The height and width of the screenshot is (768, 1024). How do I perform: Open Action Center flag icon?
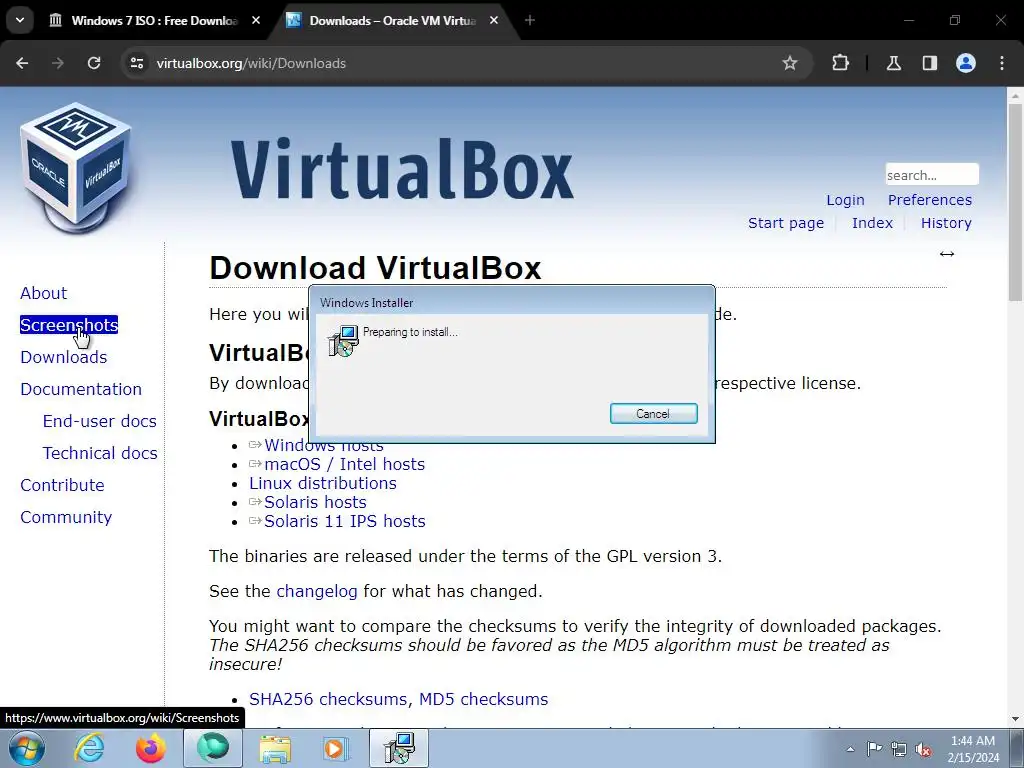click(x=874, y=749)
